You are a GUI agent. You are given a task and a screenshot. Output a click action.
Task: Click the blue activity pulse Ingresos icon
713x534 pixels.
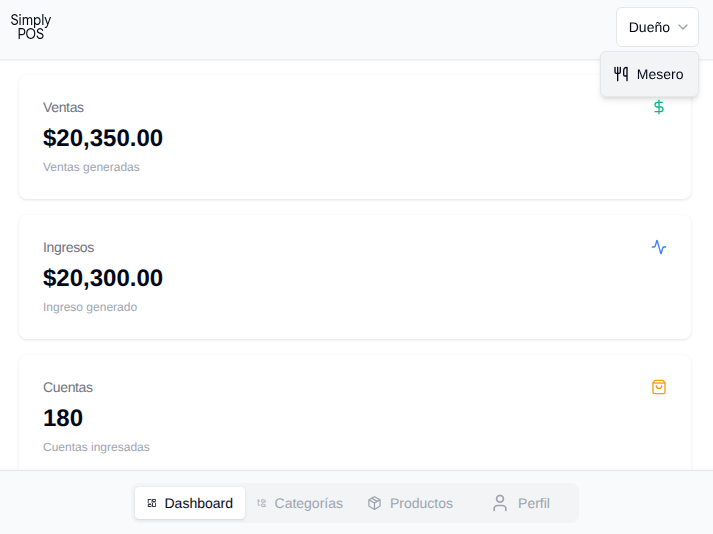659,247
